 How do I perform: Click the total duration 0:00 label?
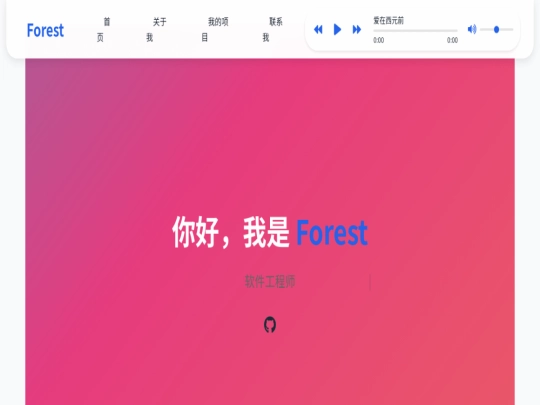tap(453, 40)
